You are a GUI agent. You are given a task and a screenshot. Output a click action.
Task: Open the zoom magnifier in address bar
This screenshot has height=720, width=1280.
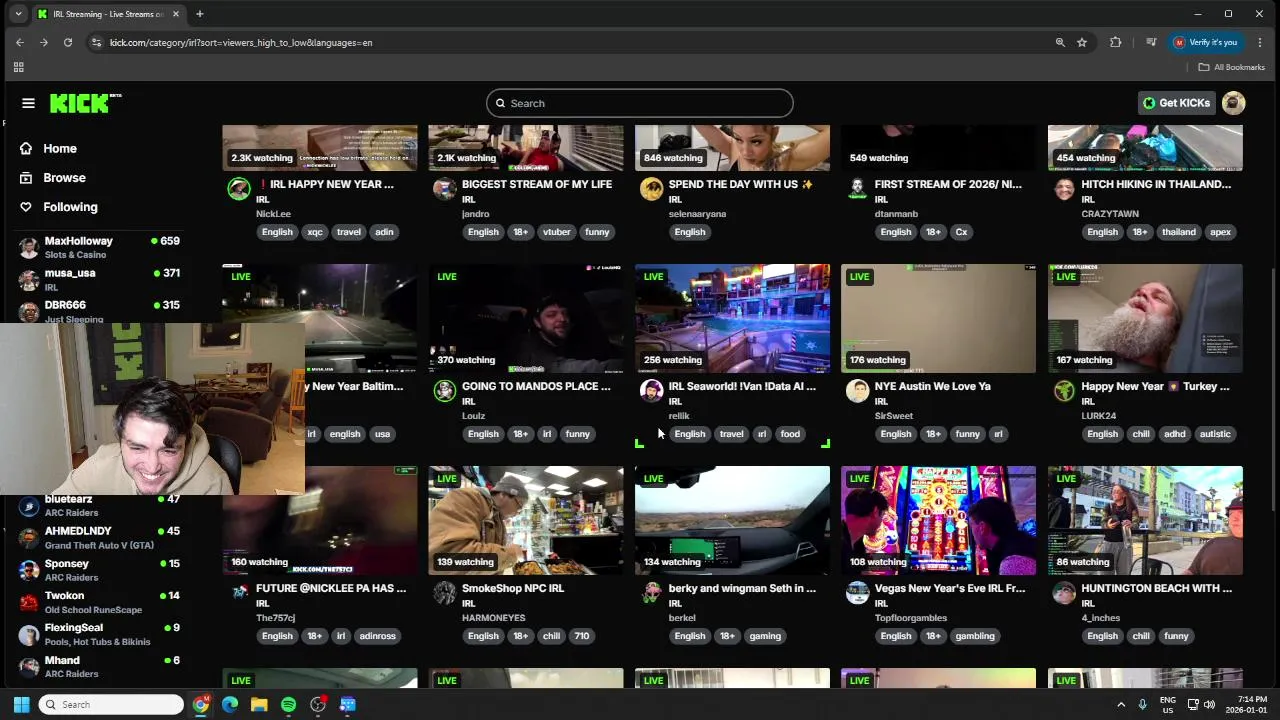[1060, 42]
